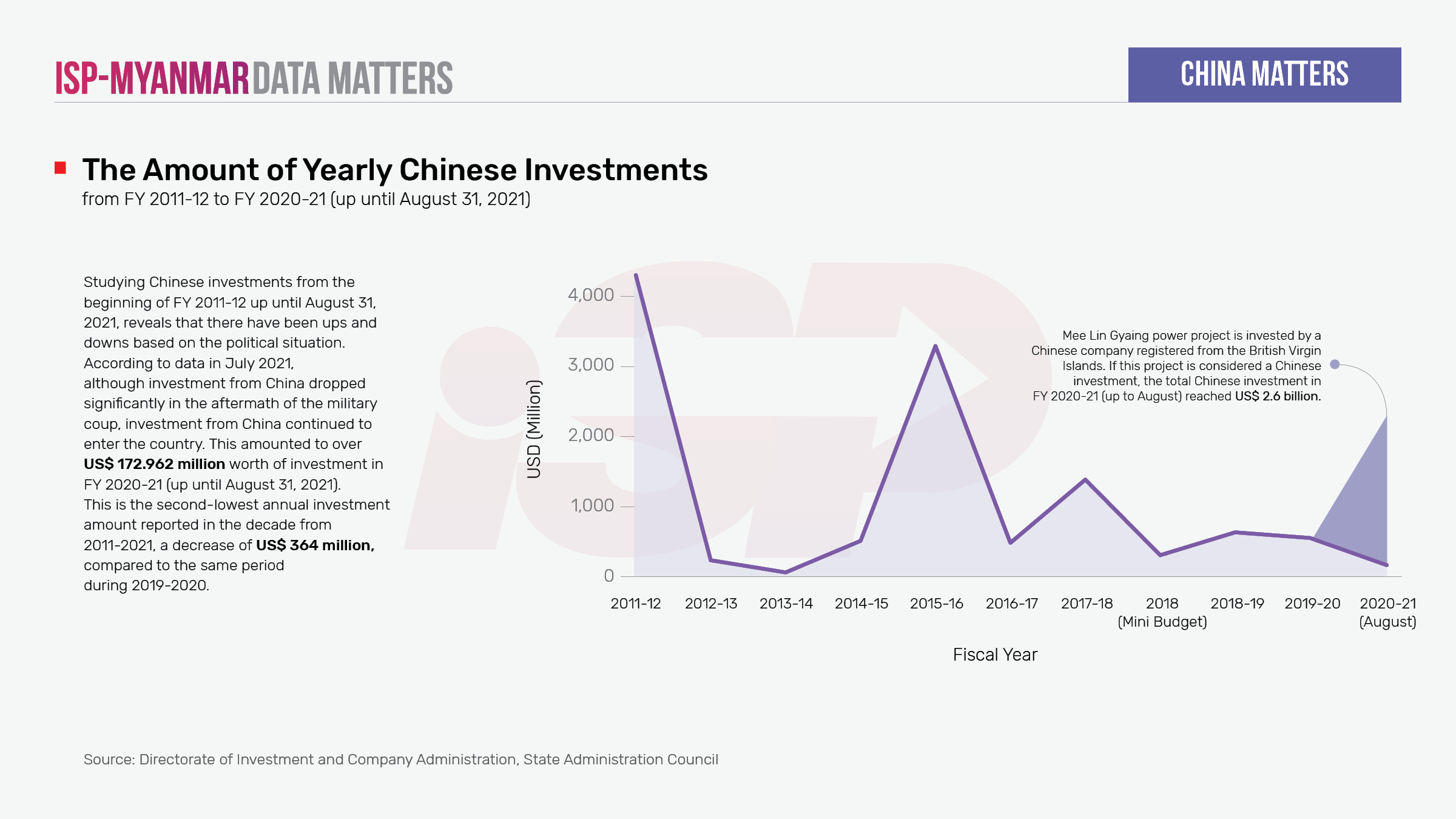Screen dimensions: 1456x819
Task: Click the 2013-14 axis label
Action: point(786,604)
